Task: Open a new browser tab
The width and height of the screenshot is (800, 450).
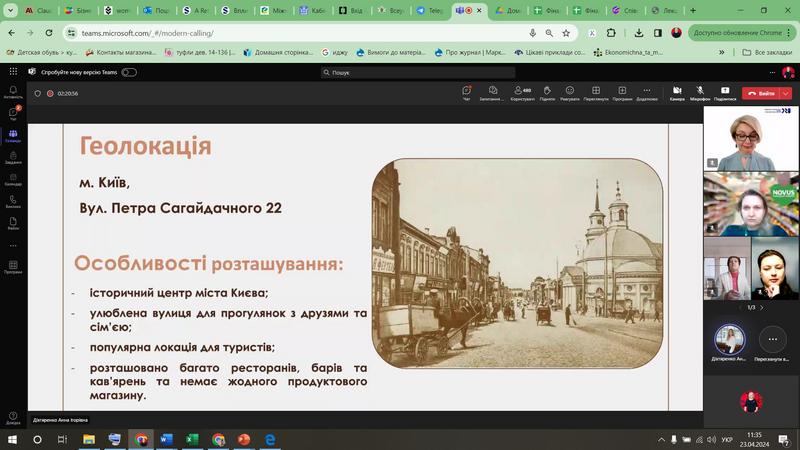Action: 693,10
